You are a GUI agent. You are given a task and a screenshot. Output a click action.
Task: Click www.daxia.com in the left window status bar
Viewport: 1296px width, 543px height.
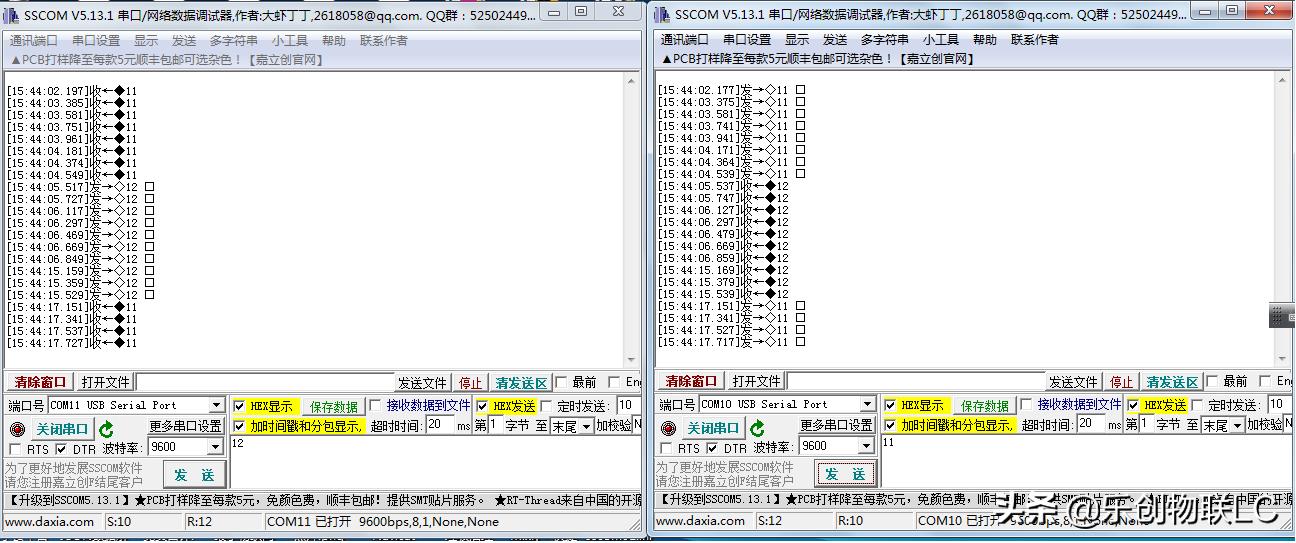click(x=50, y=522)
